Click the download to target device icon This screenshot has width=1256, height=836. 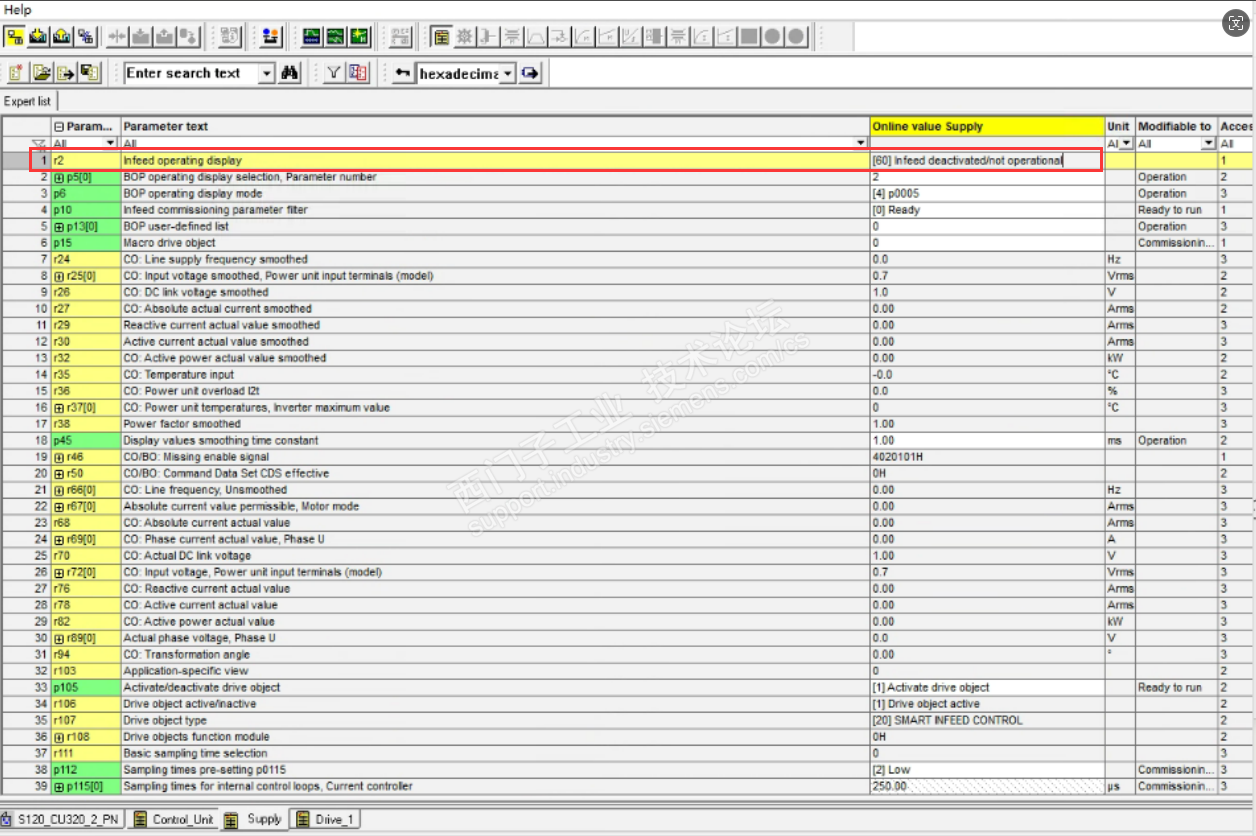click(x=38, y=37)
